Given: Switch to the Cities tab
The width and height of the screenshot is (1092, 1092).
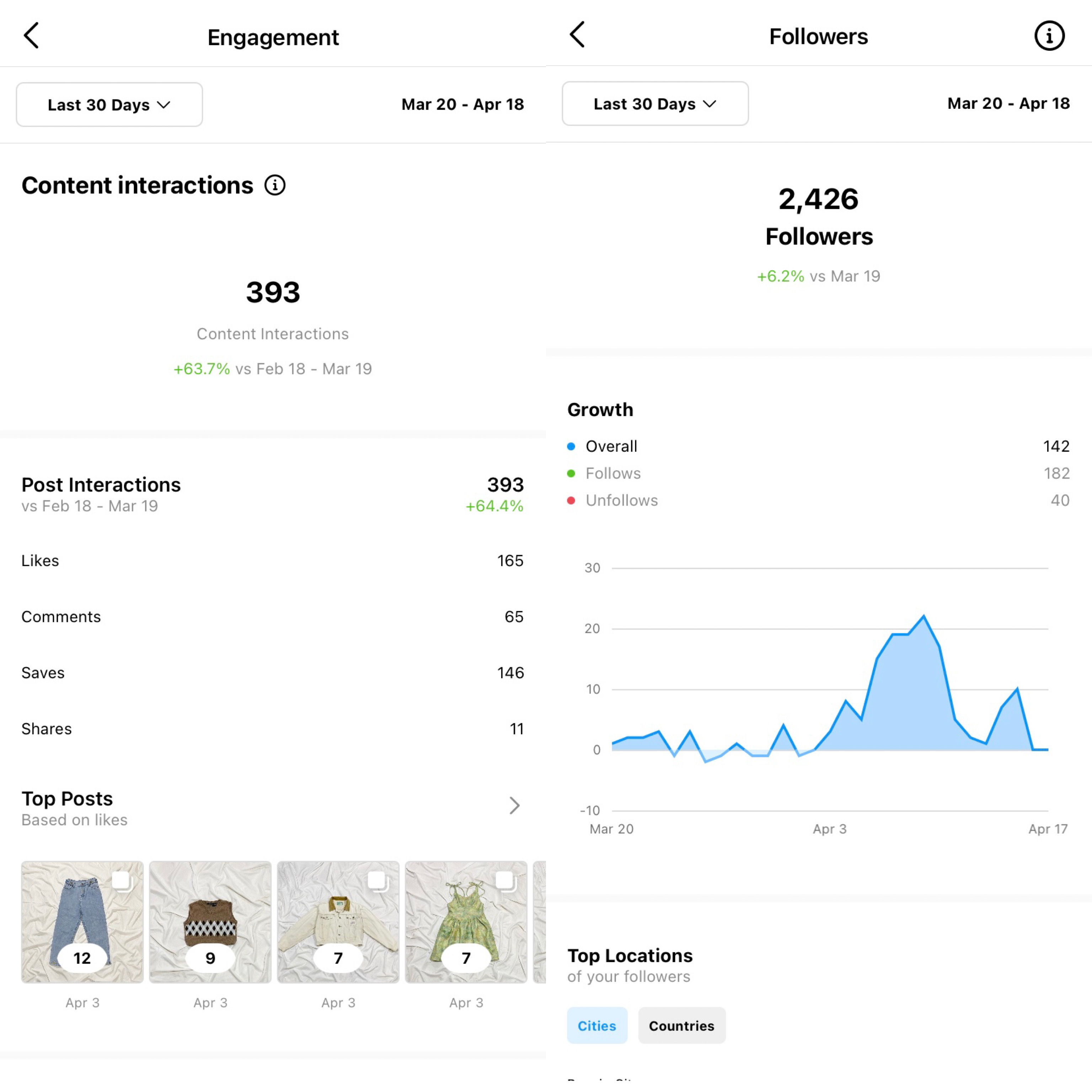Looking at the screenshot, I should tap(597, 1025).
